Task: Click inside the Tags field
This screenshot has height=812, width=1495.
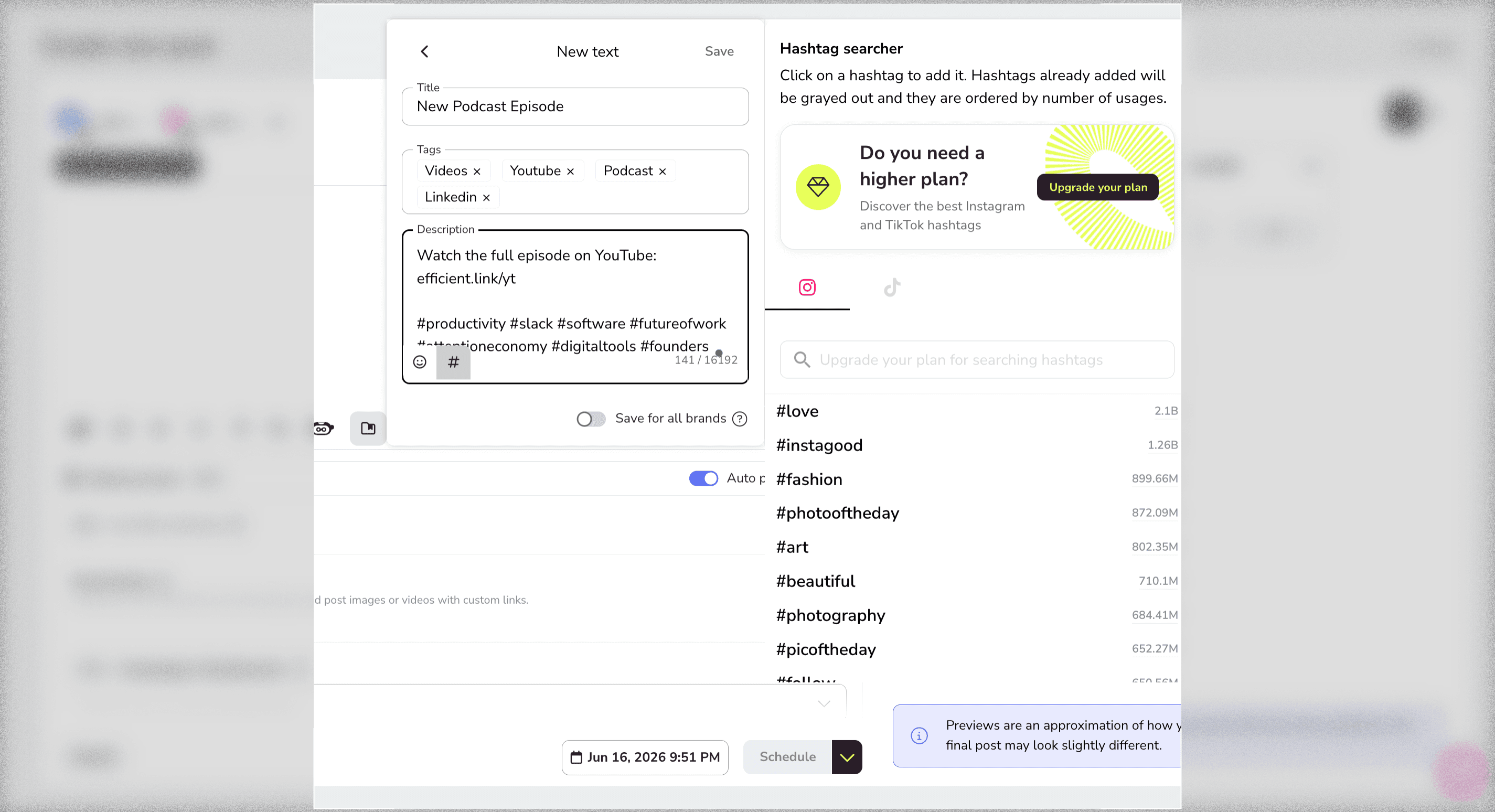Action: 575,182
